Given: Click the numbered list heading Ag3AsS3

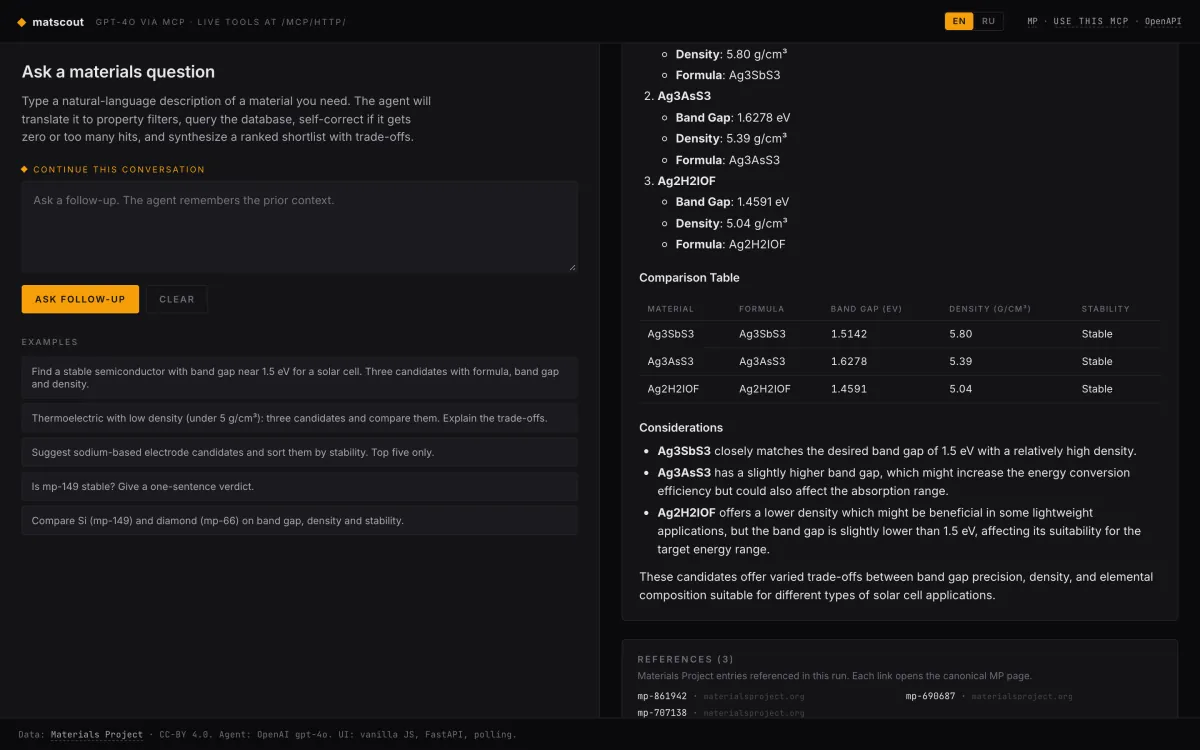Looking at the screenshot, I should pyautogui.click(x=684, y=96).
